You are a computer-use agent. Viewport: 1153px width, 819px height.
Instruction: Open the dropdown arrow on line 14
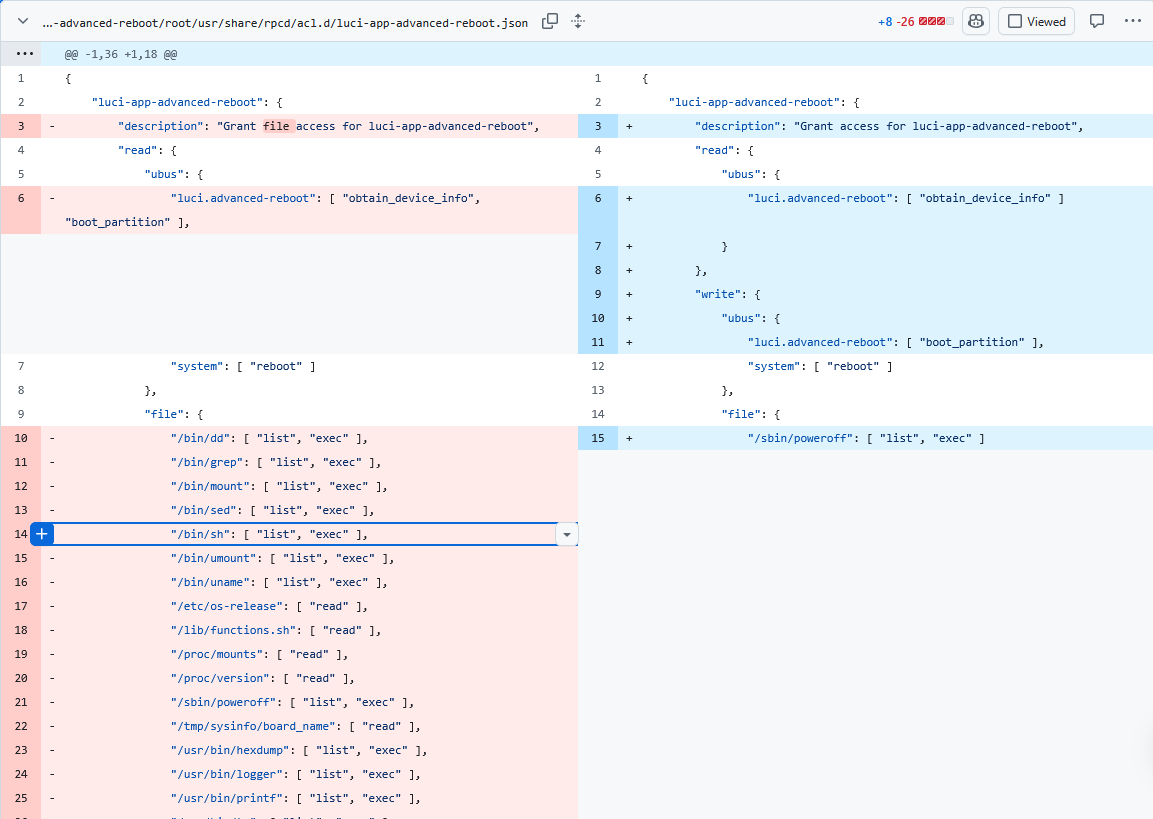tap(566, 534)
